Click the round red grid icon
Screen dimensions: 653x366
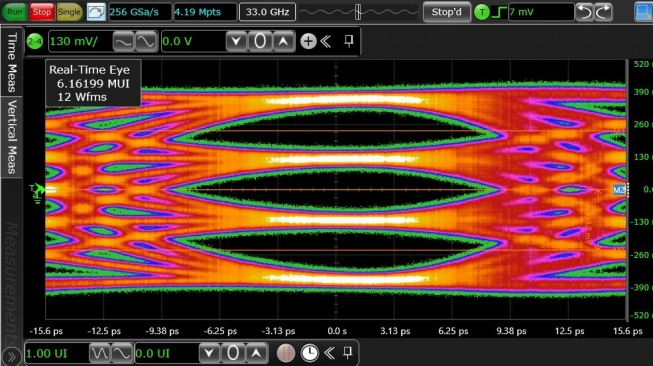(x=286, y=354)
